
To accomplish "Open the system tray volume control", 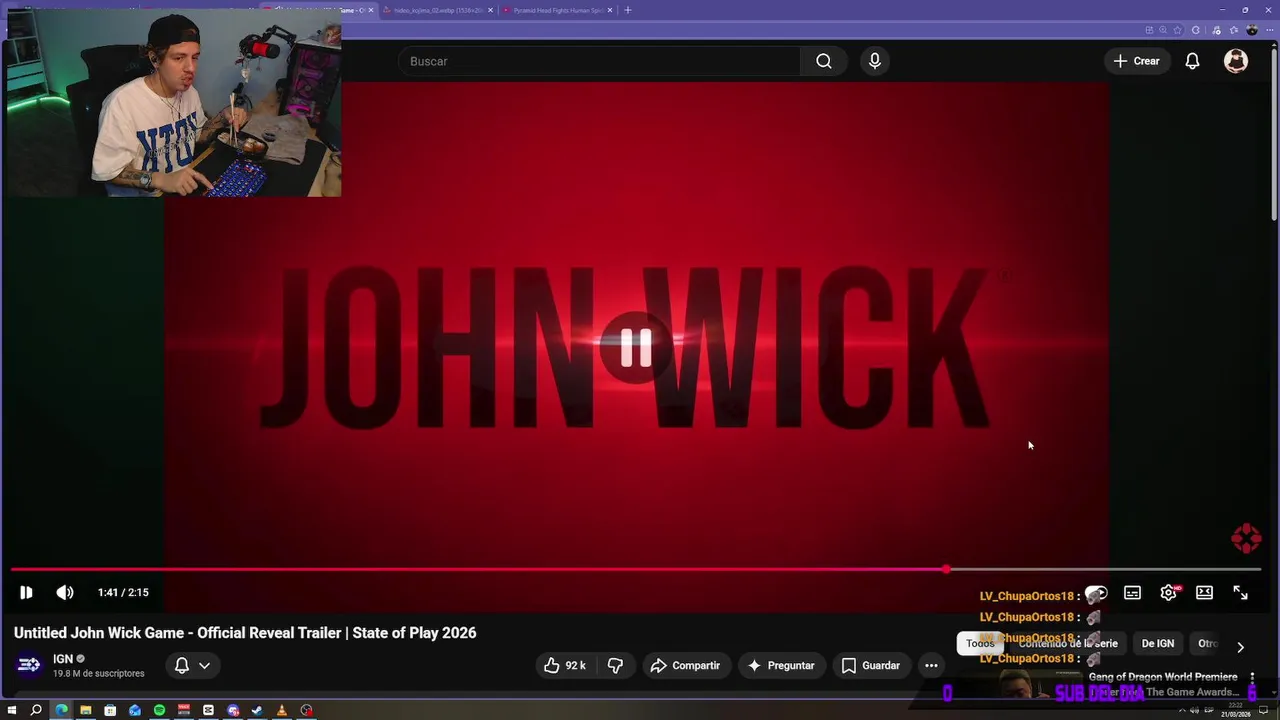I will coord(1194,710).
